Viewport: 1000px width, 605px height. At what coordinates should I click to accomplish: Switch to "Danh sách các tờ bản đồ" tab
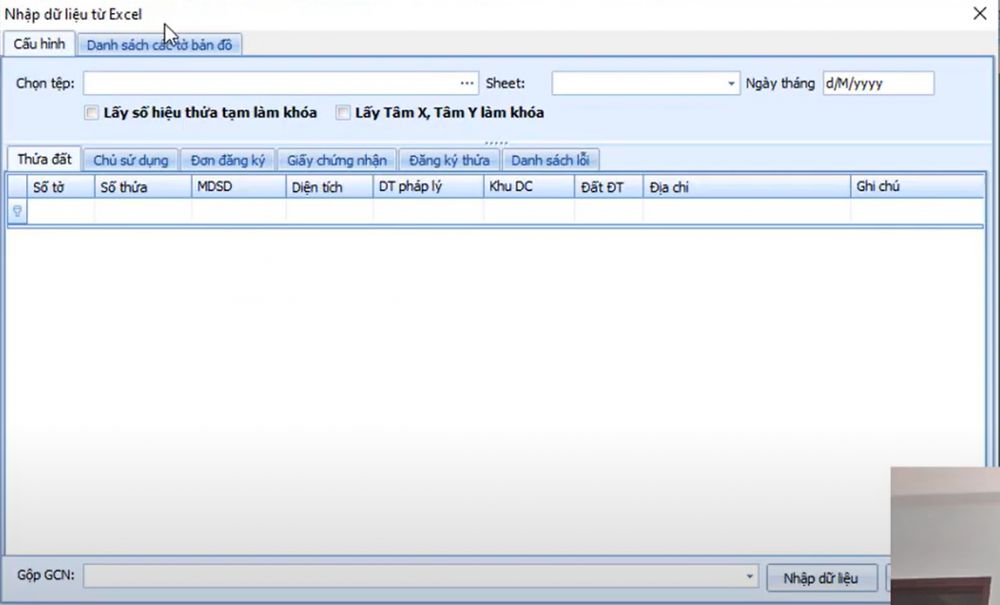(x=160, y=44)
